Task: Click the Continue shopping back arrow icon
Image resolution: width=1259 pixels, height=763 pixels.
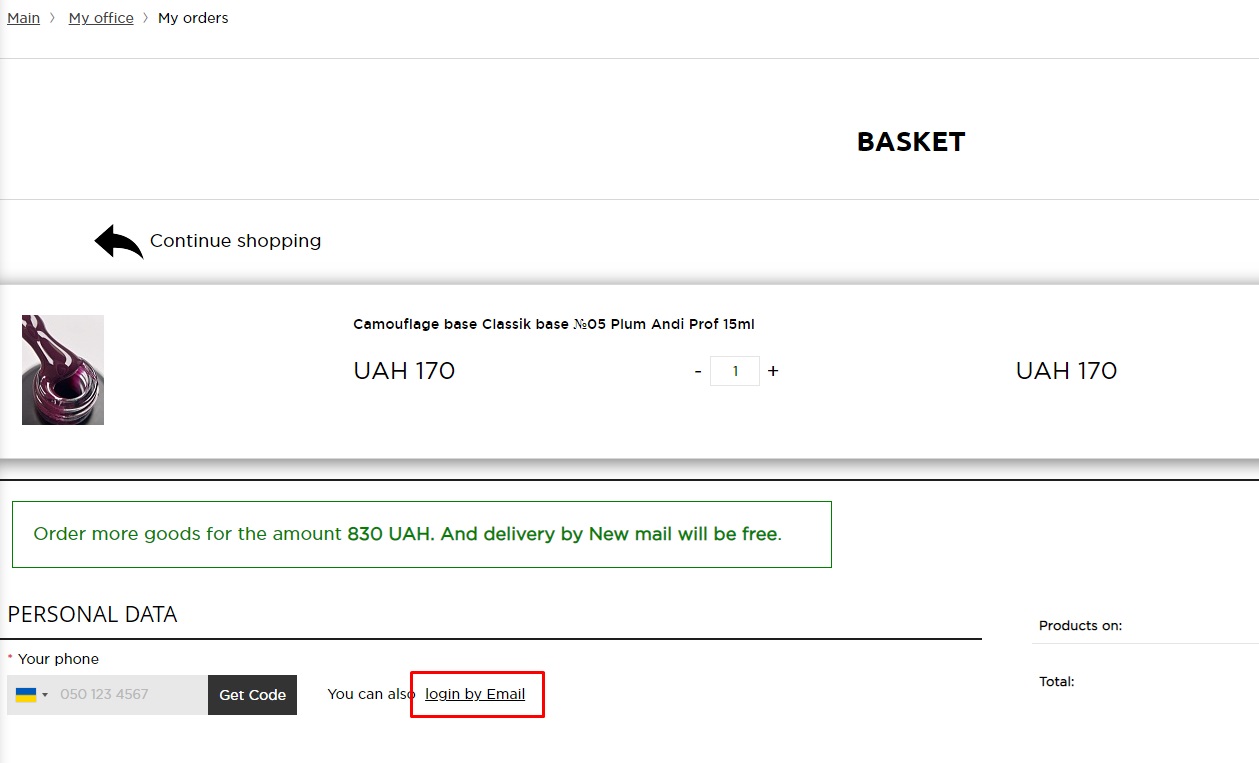Action: point(117,241)
